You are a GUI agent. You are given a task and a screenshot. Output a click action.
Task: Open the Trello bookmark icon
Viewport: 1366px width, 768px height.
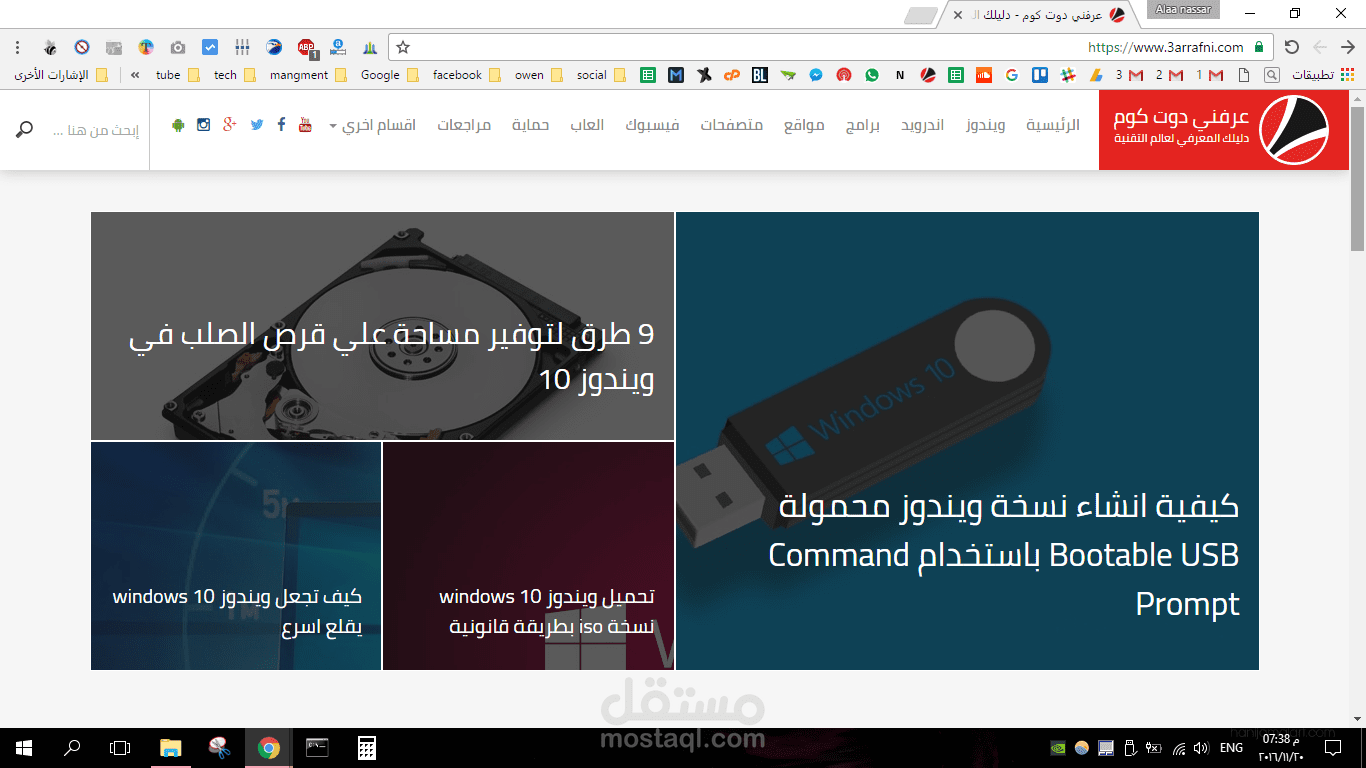(1040, 75)
